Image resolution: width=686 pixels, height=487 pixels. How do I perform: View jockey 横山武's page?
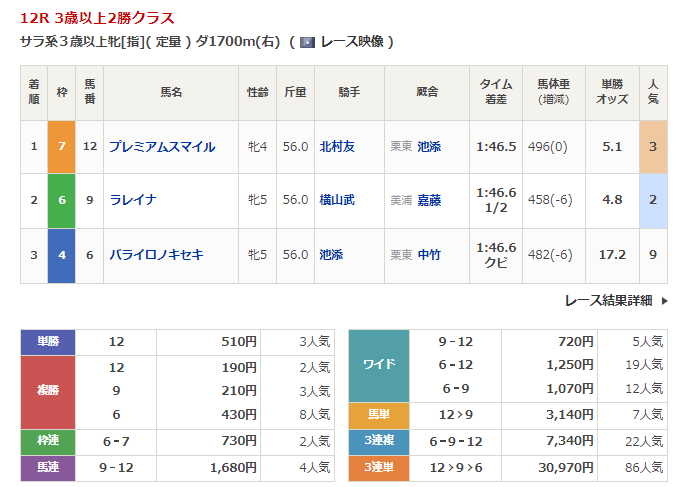(x=339, y=200)
